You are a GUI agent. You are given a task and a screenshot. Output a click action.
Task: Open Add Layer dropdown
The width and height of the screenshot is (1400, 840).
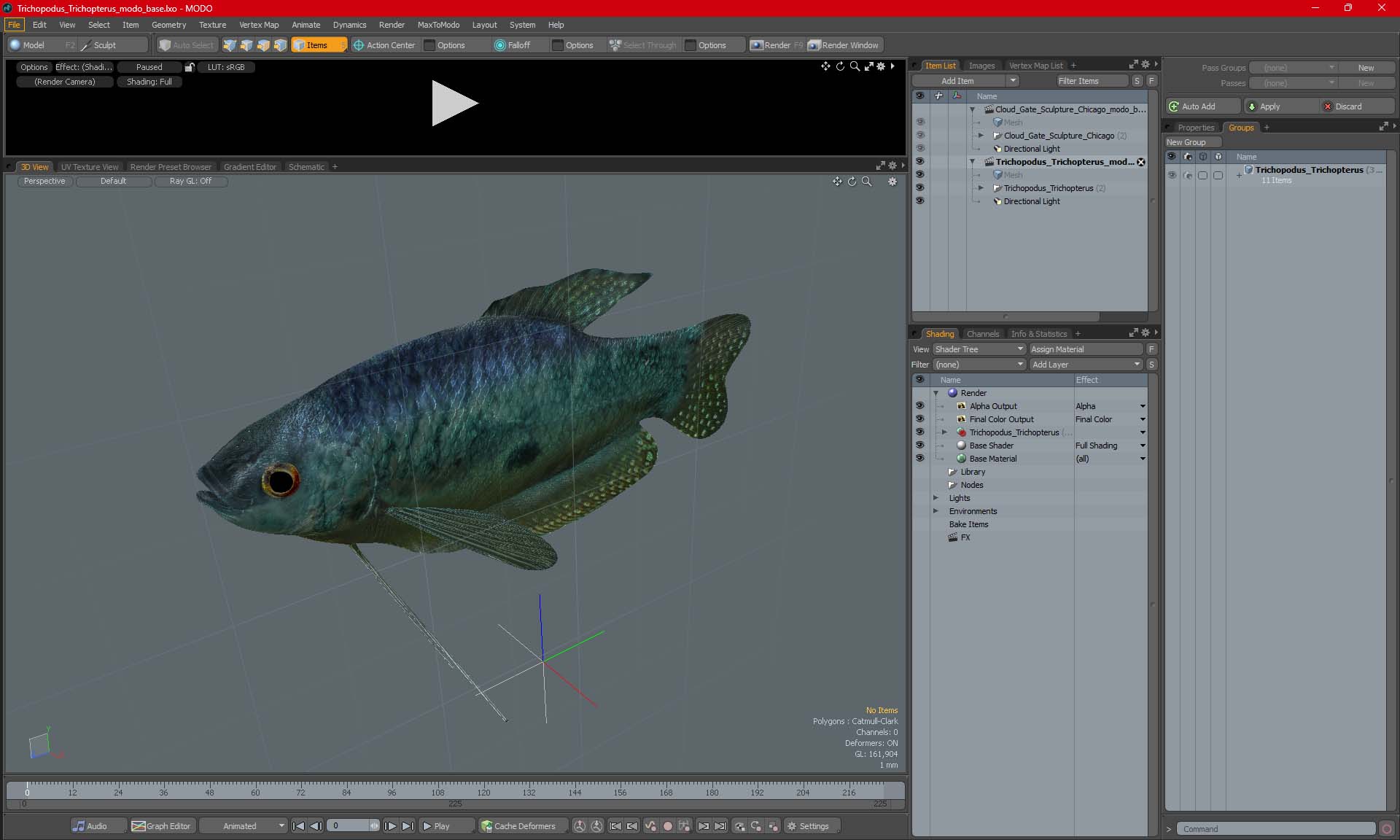coord(1086,365)
